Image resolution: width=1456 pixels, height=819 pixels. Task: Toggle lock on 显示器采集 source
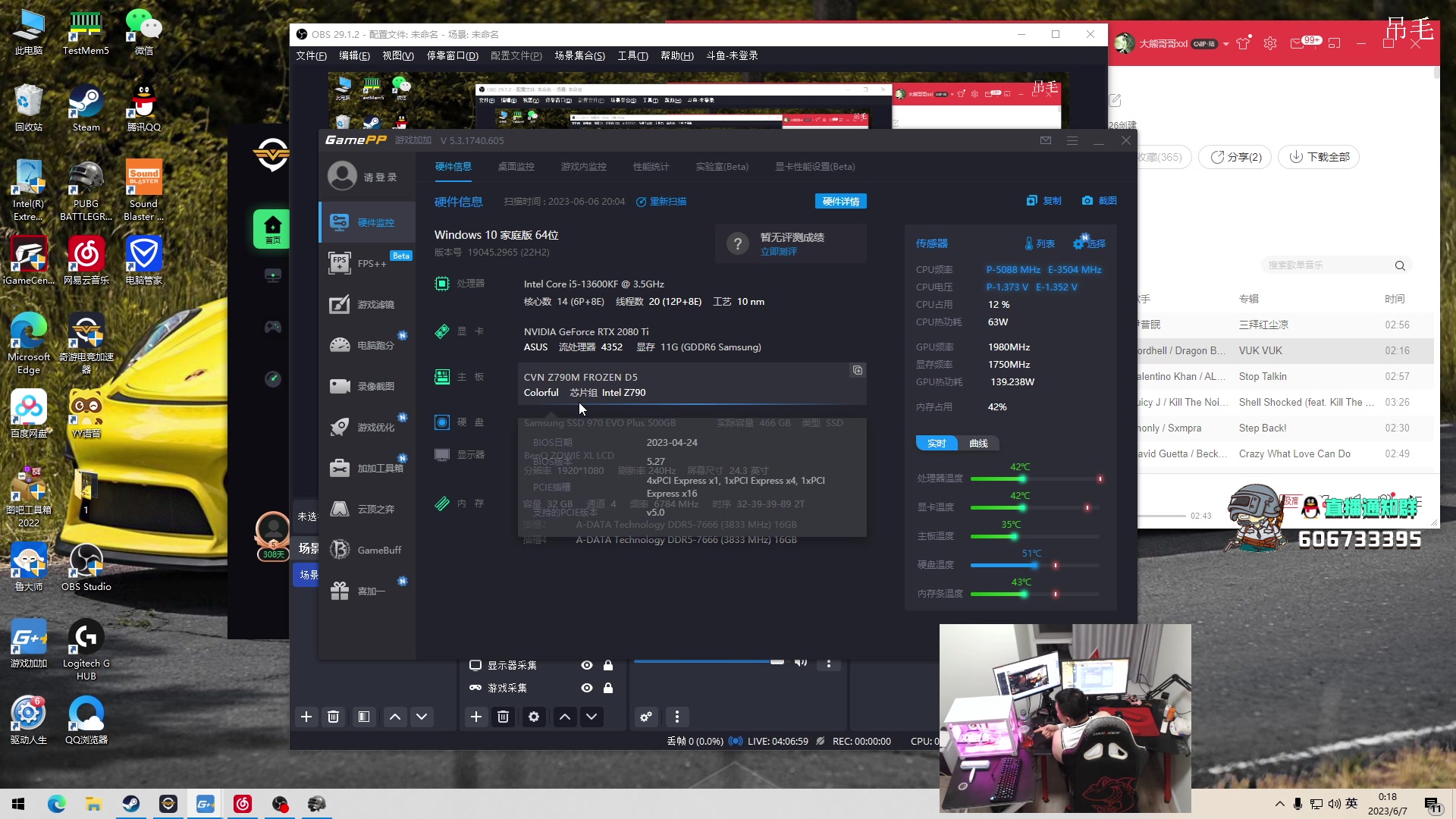coord(609,664)
